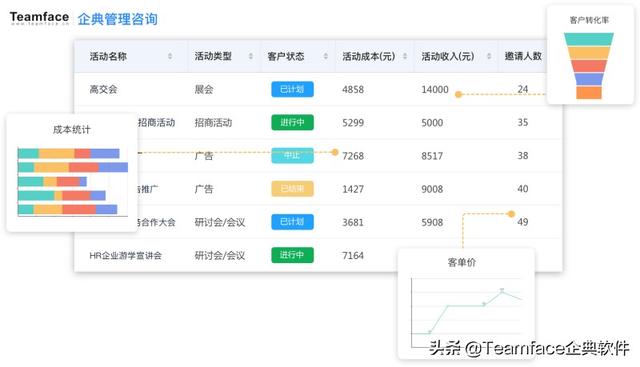Click the Teamface logo
This screenshot has height=367, width=640.
point(39,18)
